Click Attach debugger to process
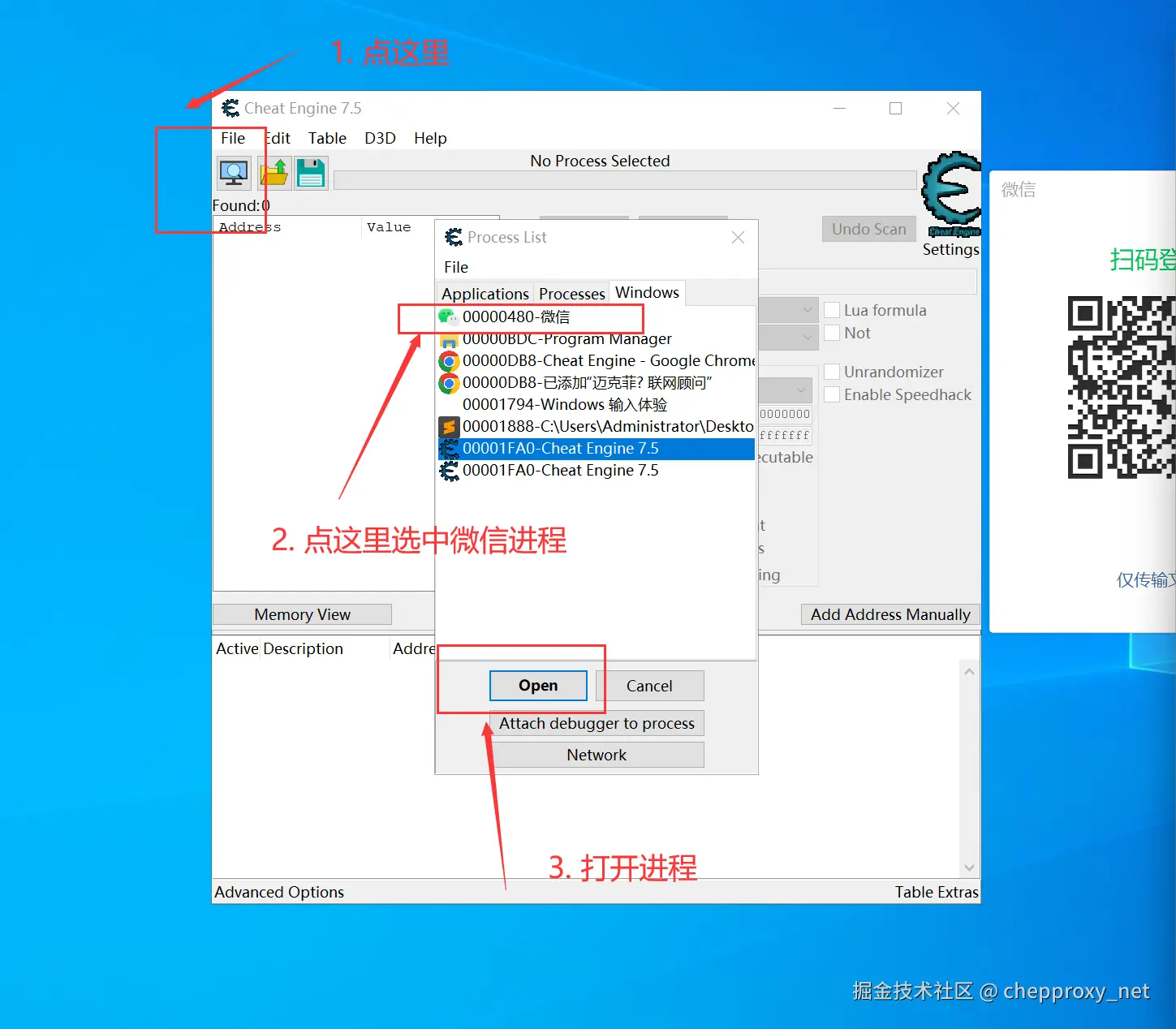 click(597, 723)
